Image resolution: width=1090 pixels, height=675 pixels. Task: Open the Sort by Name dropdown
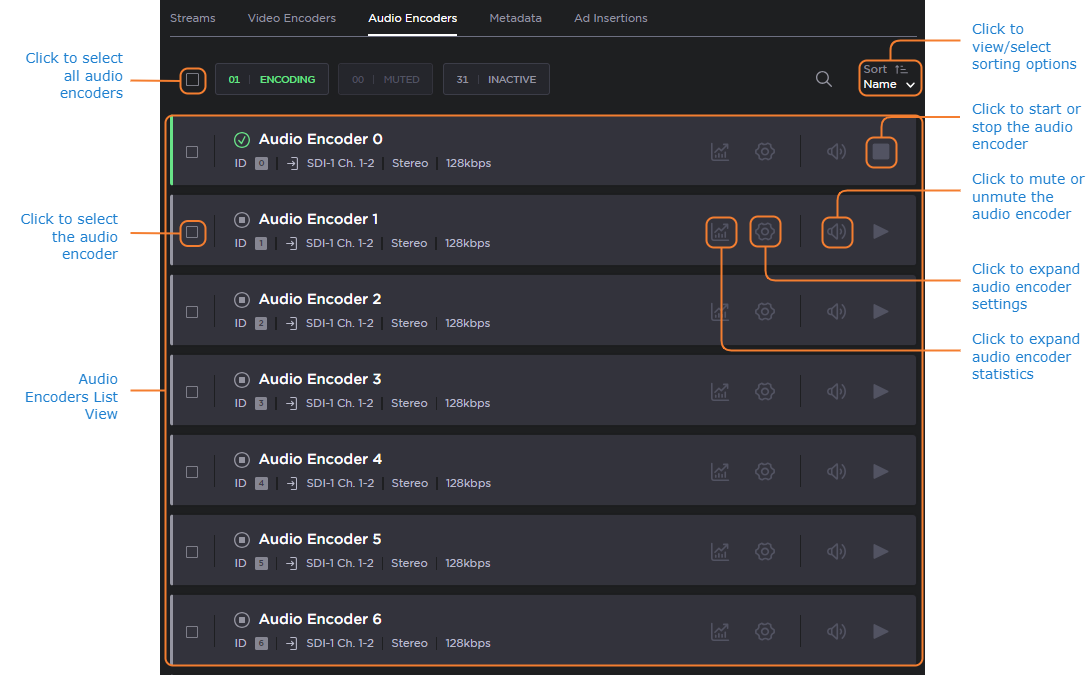889,78
